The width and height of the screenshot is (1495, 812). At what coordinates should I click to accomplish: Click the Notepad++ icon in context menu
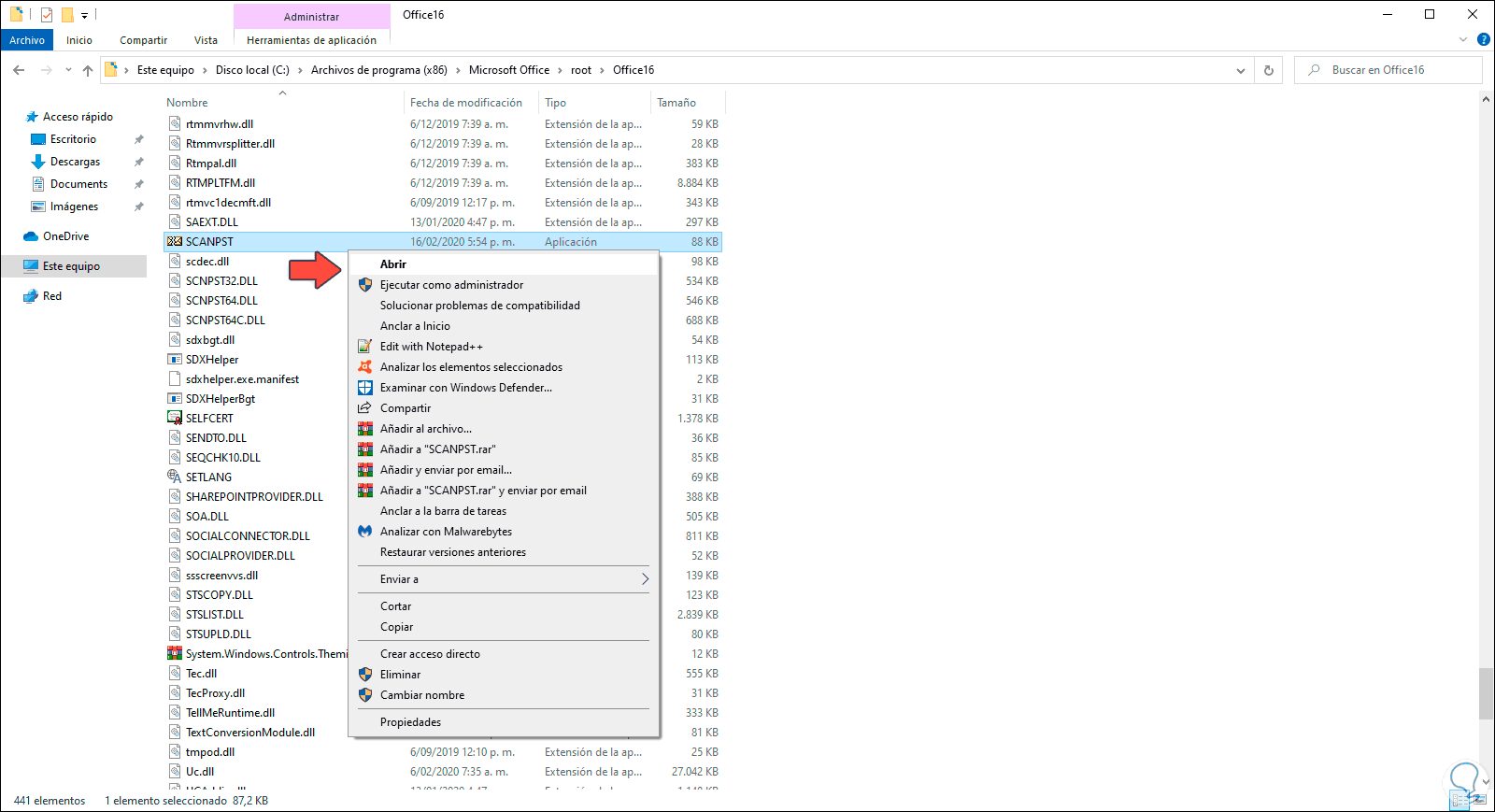(365, 347)
